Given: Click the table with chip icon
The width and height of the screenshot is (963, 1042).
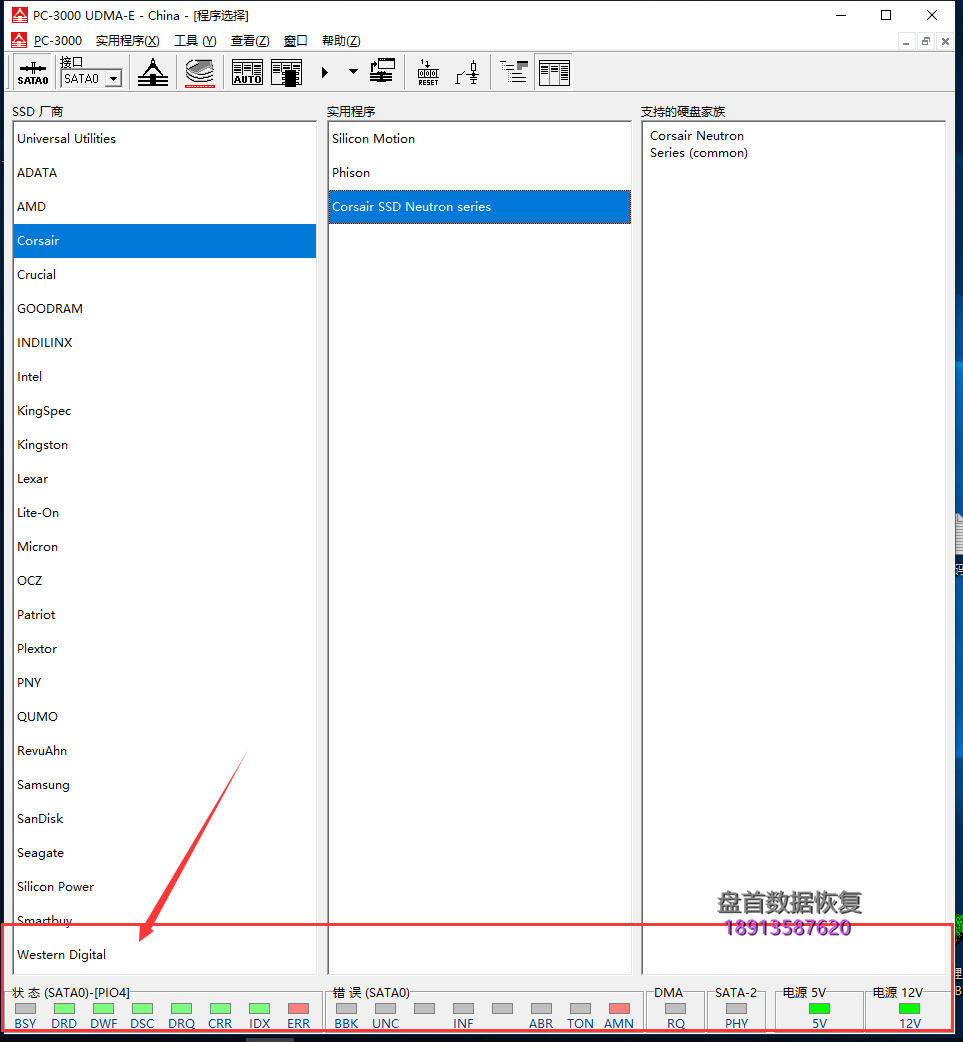Looking at the screenshot, I should pos(286,72).
